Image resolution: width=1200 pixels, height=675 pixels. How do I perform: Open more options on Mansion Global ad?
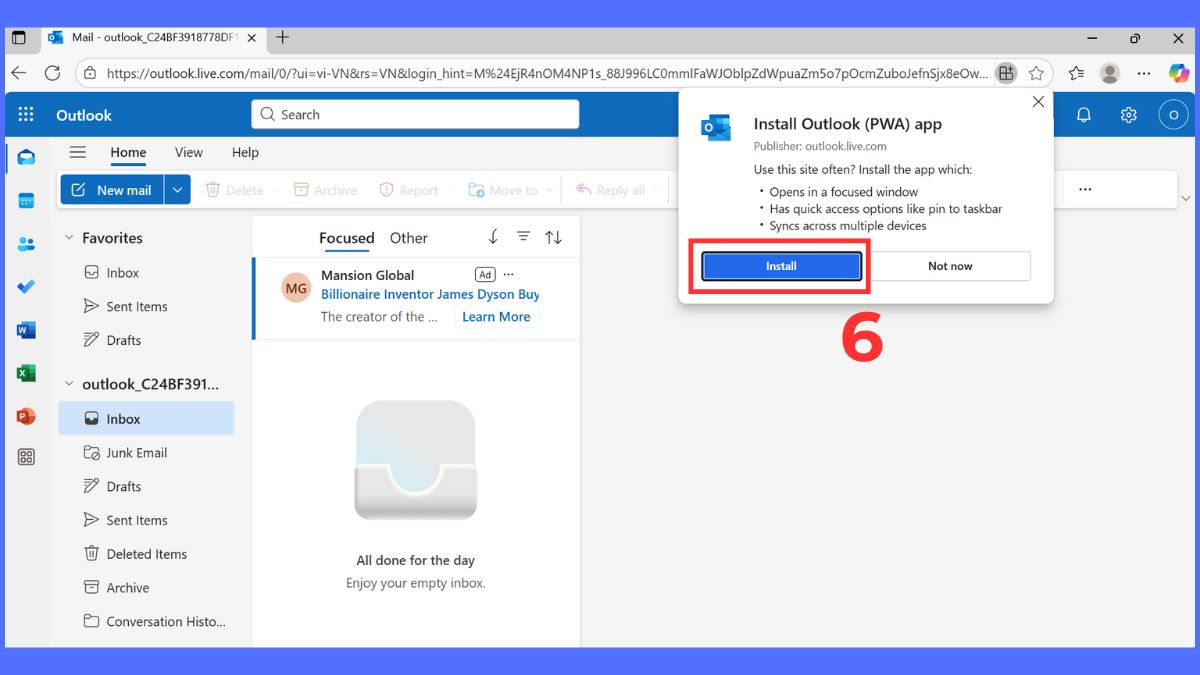point(509,274)
